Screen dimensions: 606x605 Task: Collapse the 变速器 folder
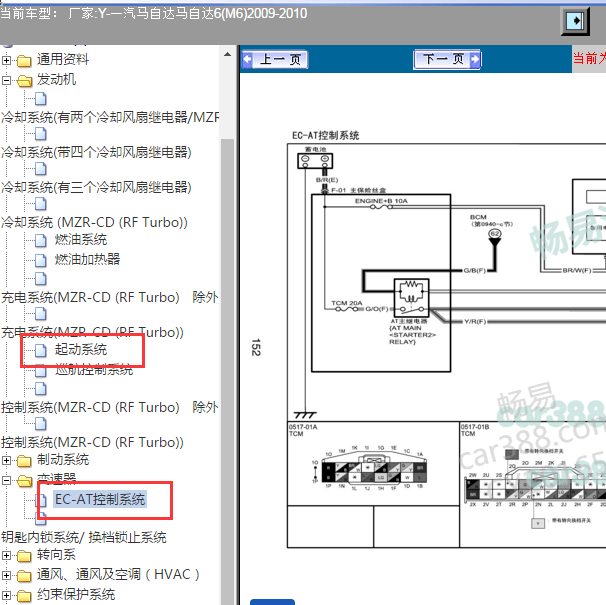point(6,481)
